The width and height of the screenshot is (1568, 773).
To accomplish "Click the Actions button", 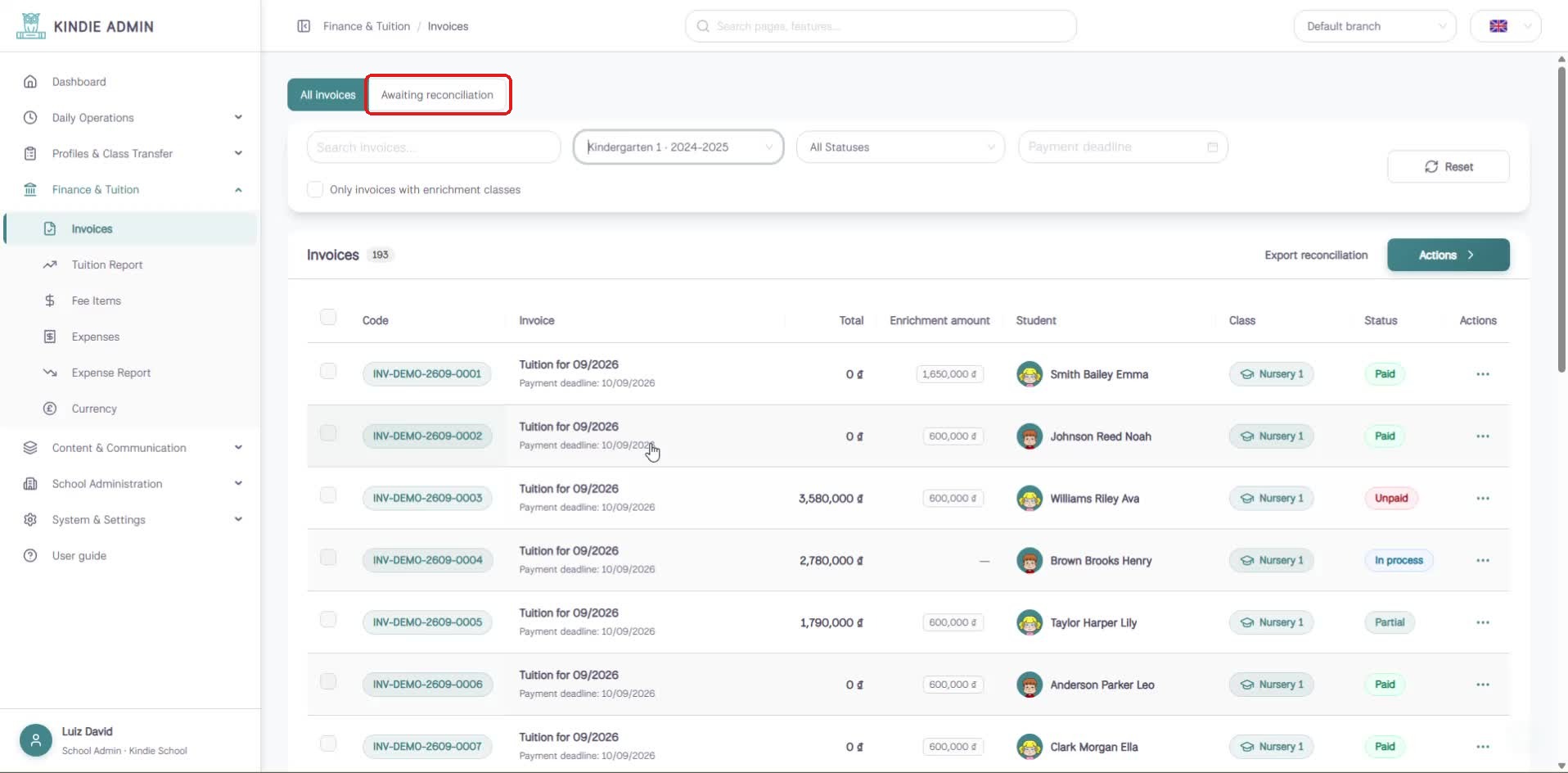I will point(1448,255).
